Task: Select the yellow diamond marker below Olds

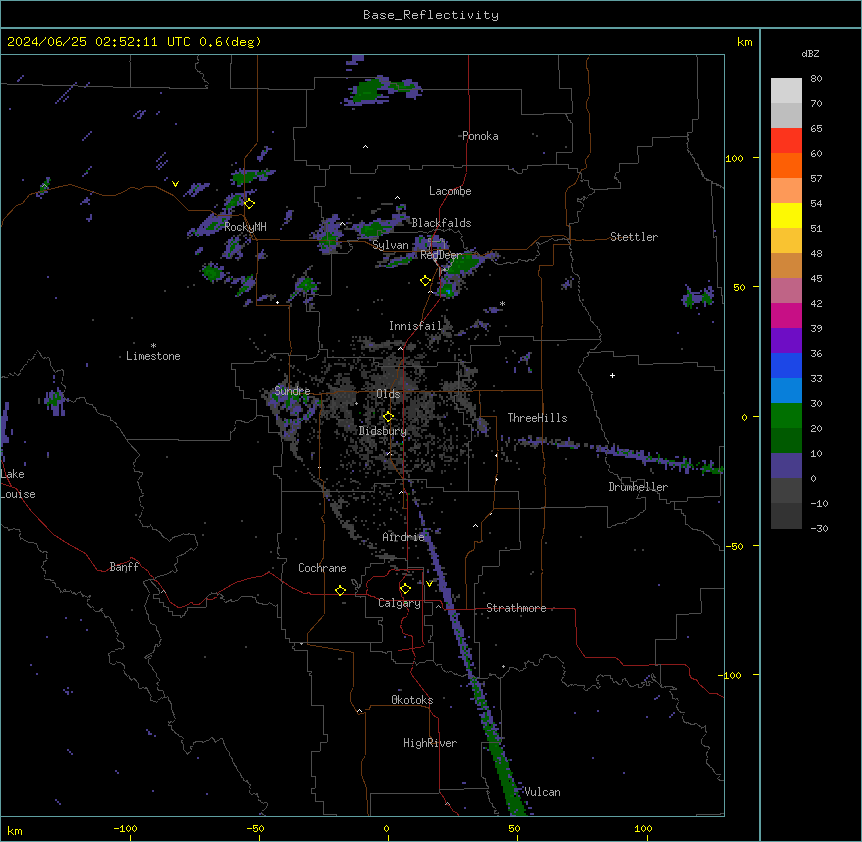Action: 388,417
